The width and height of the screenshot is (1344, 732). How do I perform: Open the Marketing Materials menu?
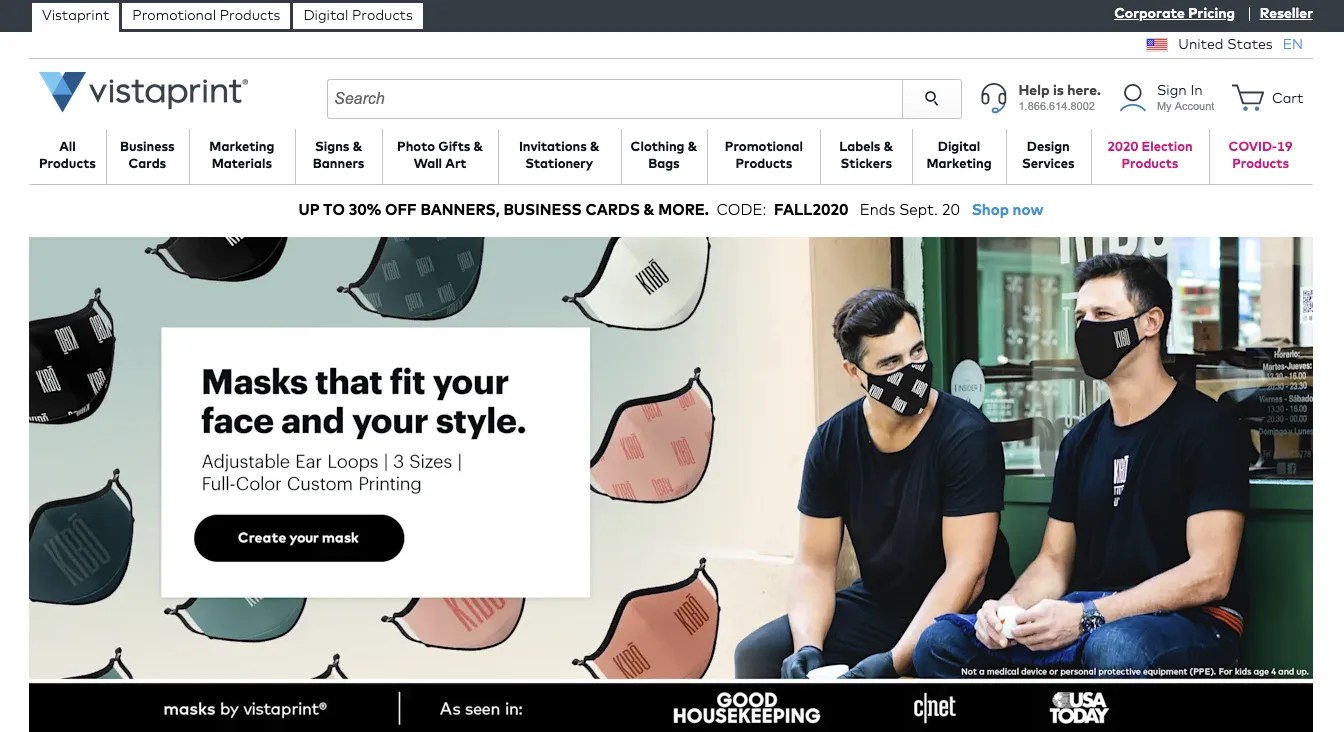tap(242, 155)
